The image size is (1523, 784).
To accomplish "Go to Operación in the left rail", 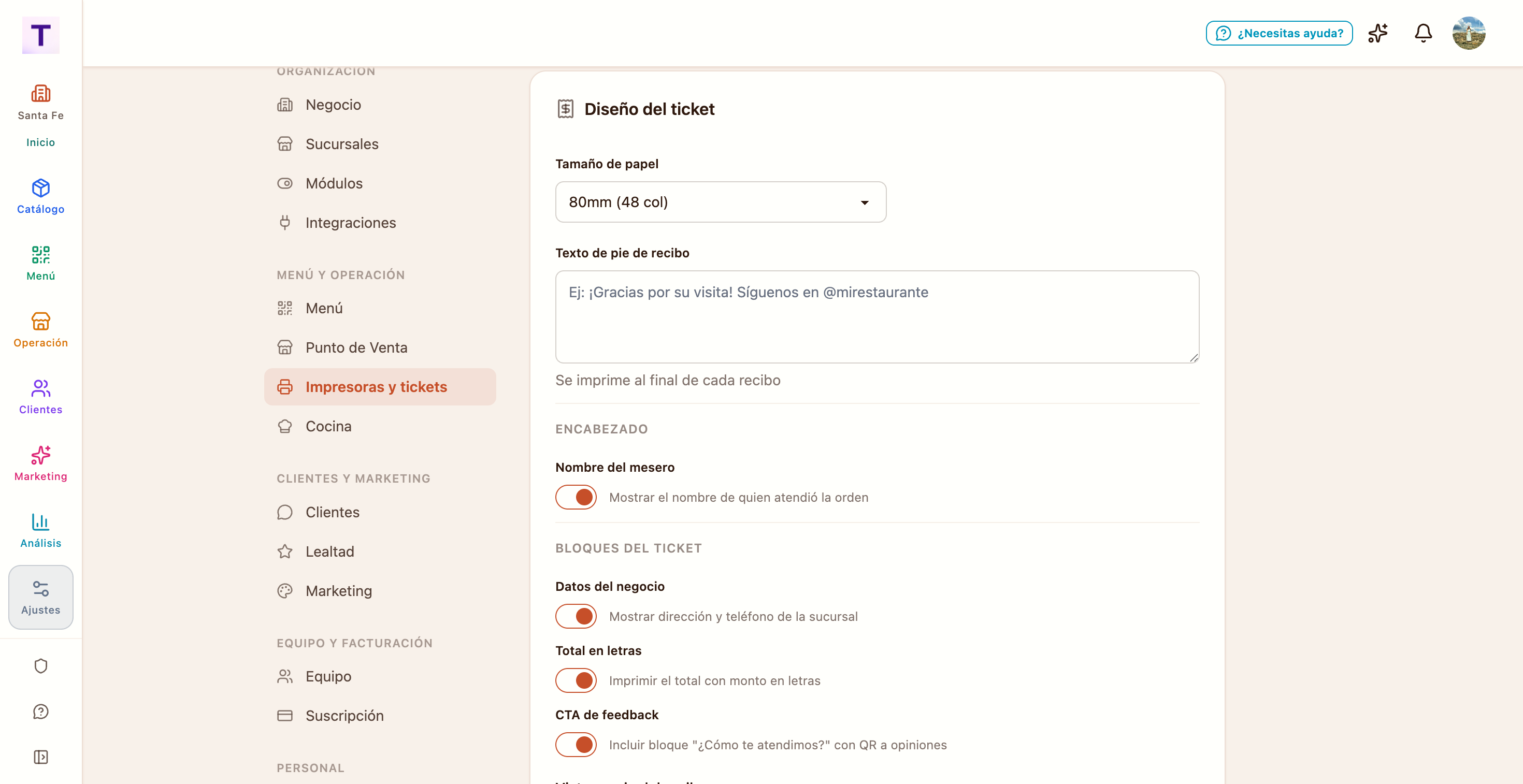I will (40, 330).
